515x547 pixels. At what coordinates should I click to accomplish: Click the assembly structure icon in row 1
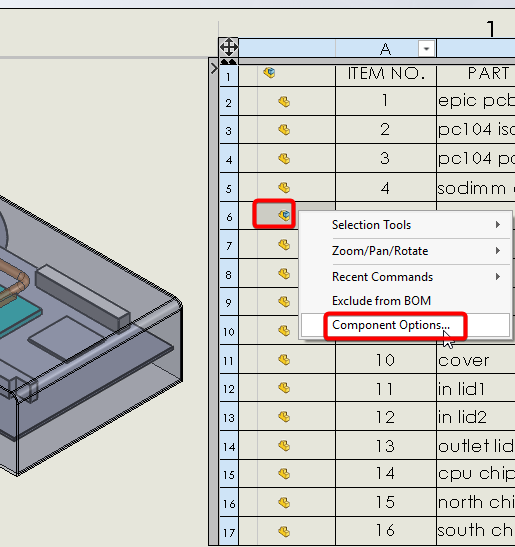(269, 73)
